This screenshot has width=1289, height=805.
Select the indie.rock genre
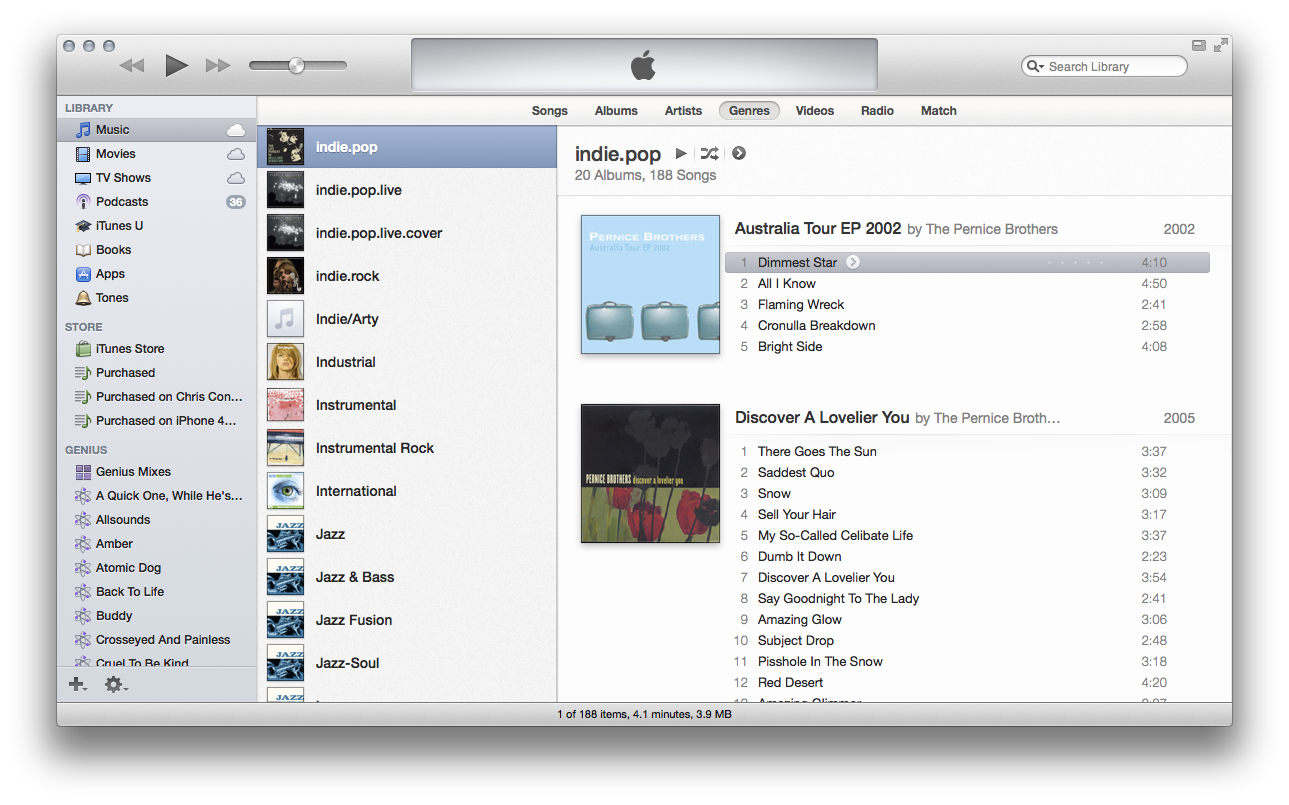[x=407, y=276]
